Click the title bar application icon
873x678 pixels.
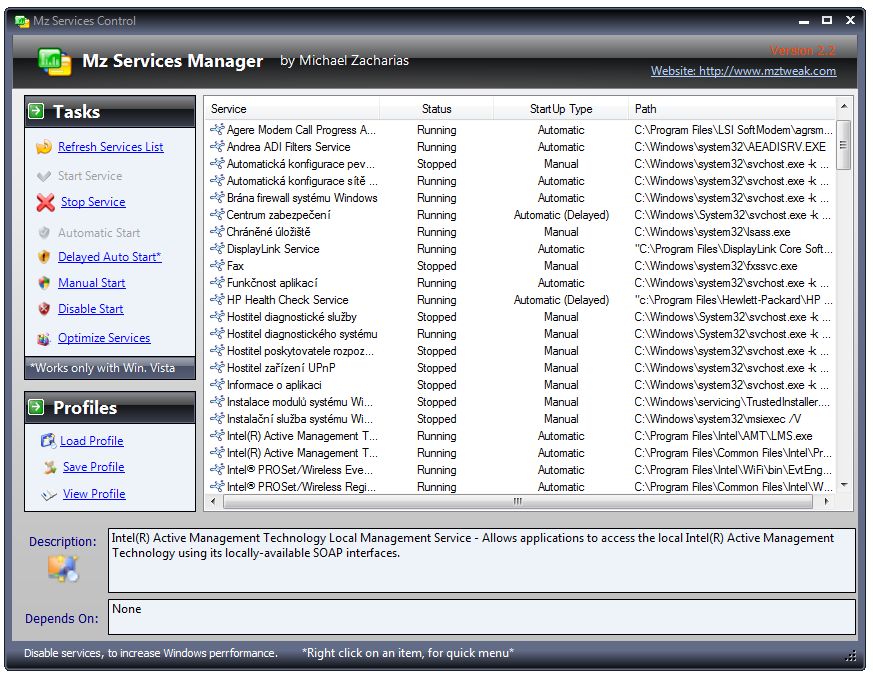tap(22, 21)
